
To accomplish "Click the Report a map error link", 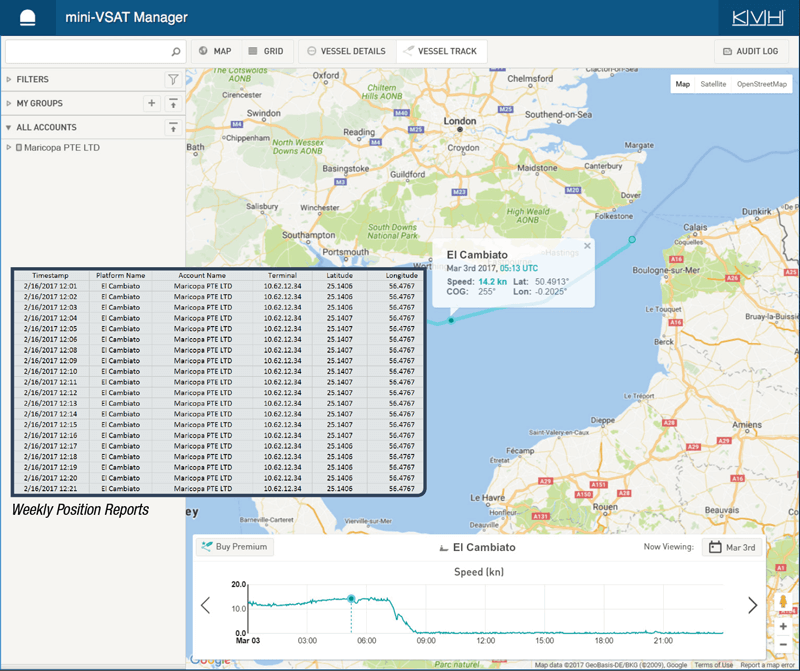I will pos(766,665).
